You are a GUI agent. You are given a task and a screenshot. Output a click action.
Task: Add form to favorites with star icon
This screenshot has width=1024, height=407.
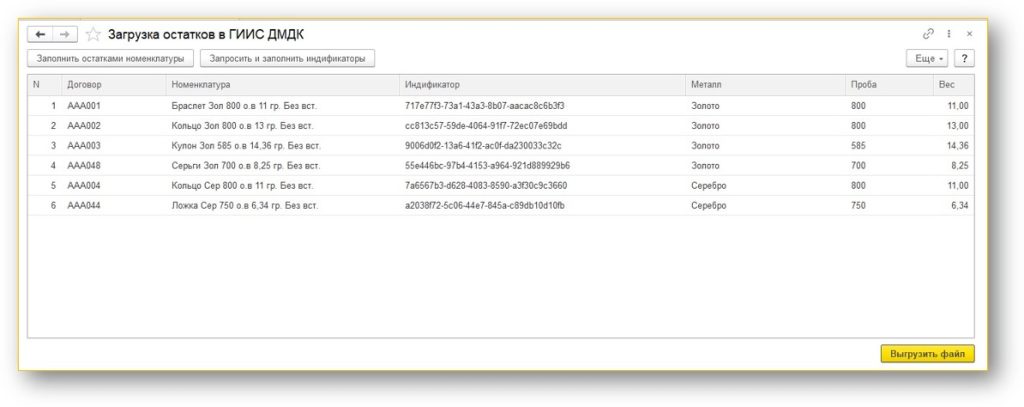(93, 34)
